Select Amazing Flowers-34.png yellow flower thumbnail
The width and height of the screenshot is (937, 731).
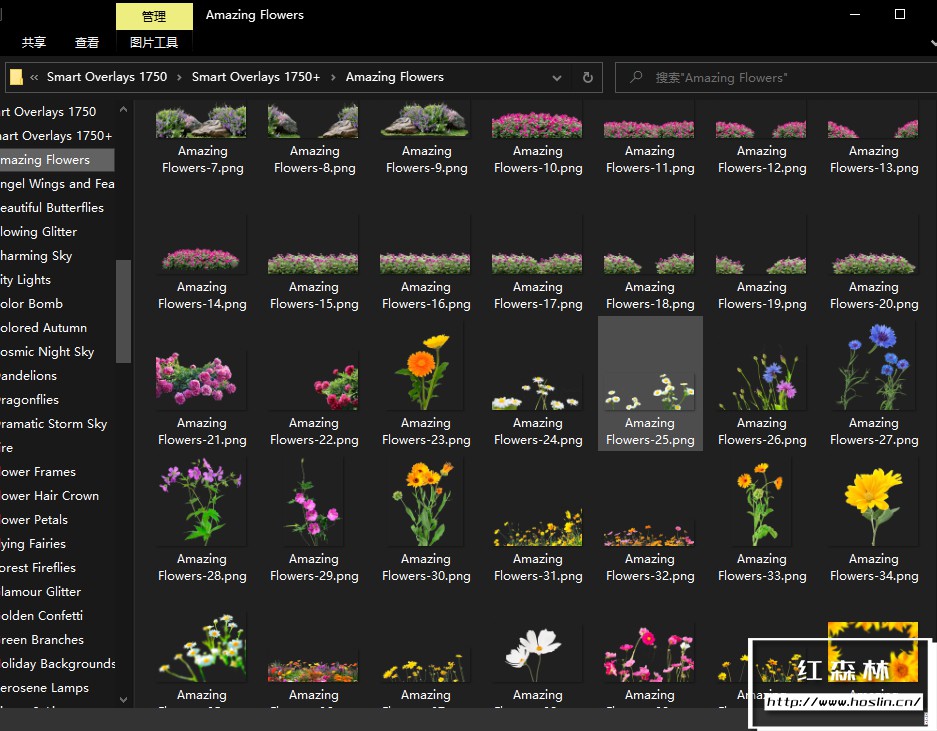(x=873, y=506)
